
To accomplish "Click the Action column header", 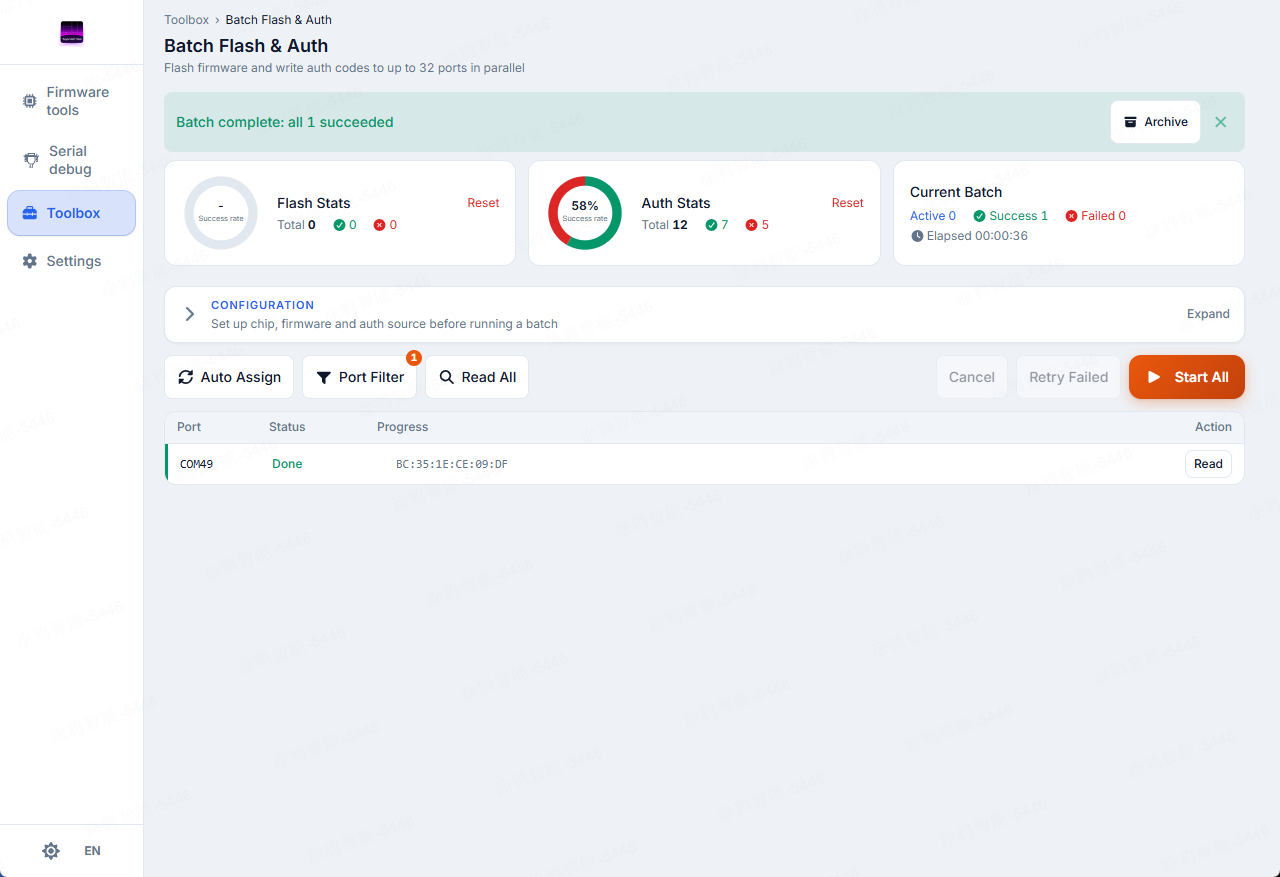I will click(x=1213, y=427).
